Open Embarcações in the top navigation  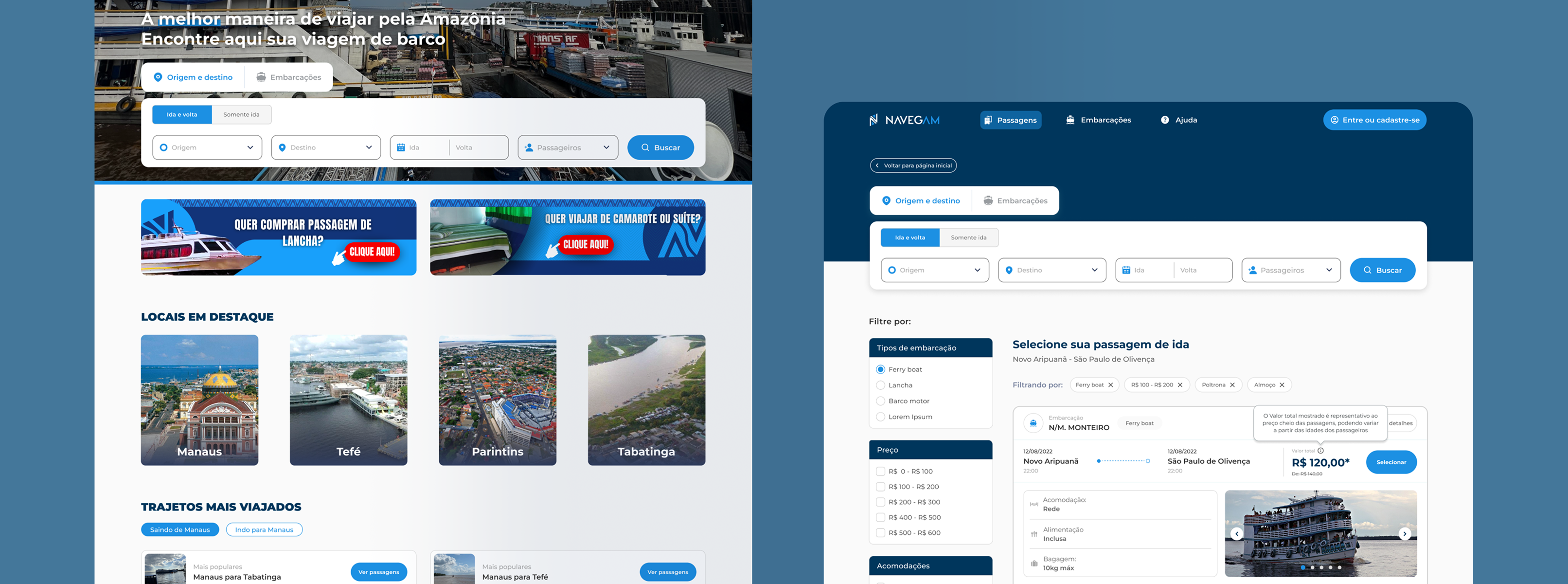[x=1098, y=120]
